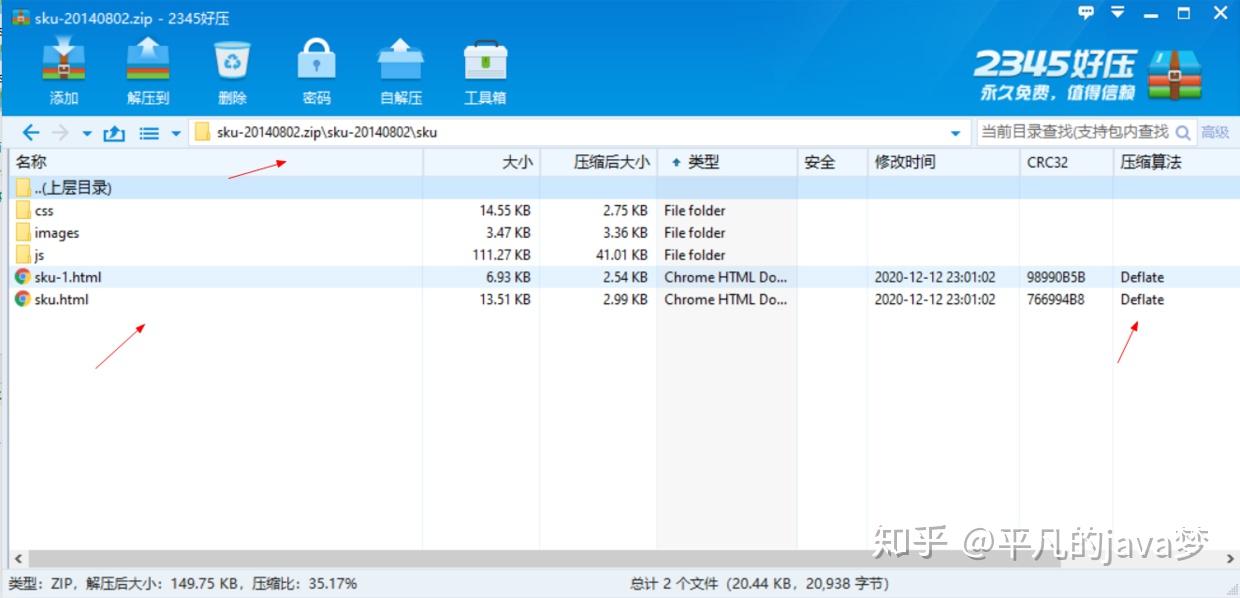Sort by the 压缩后大小 column header

point(598,162)
